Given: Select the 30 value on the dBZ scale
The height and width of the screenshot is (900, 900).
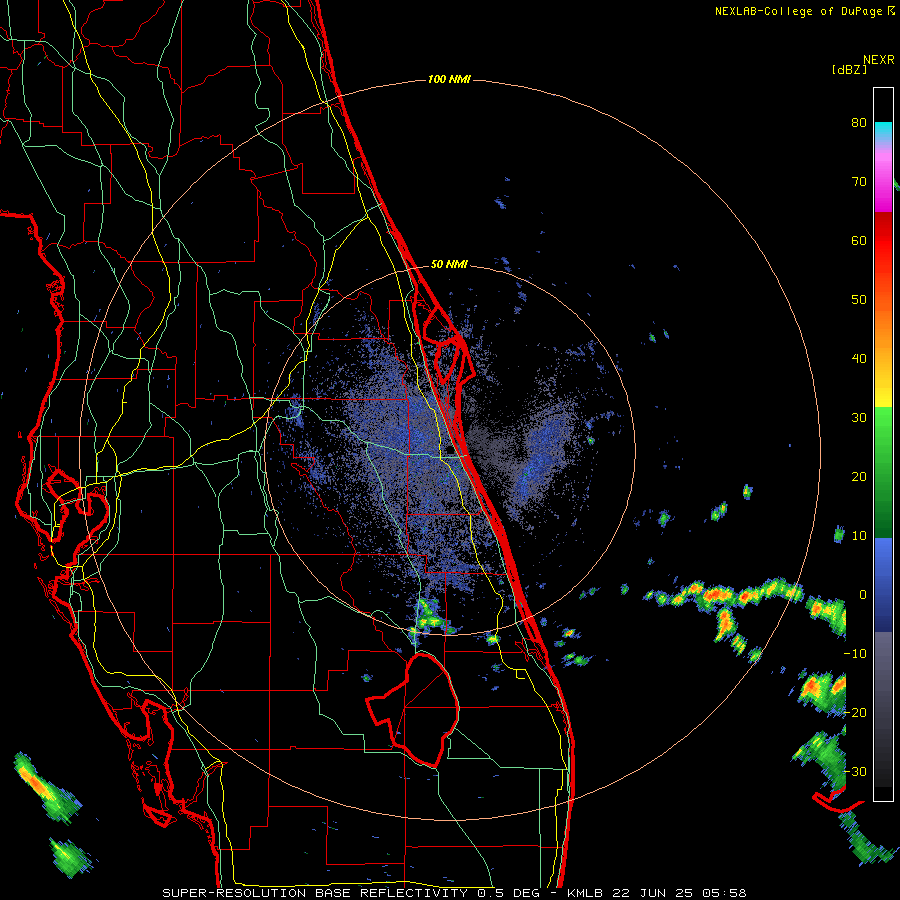Looking at the screenshot, I should 859,418.
